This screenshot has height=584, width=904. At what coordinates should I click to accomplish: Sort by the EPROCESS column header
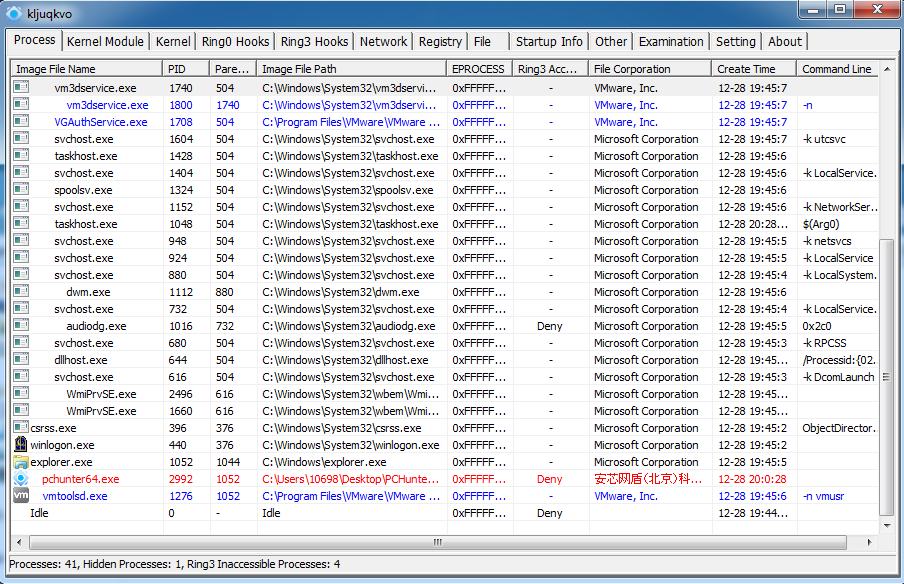pyautogui.click(x=480, y=69)
